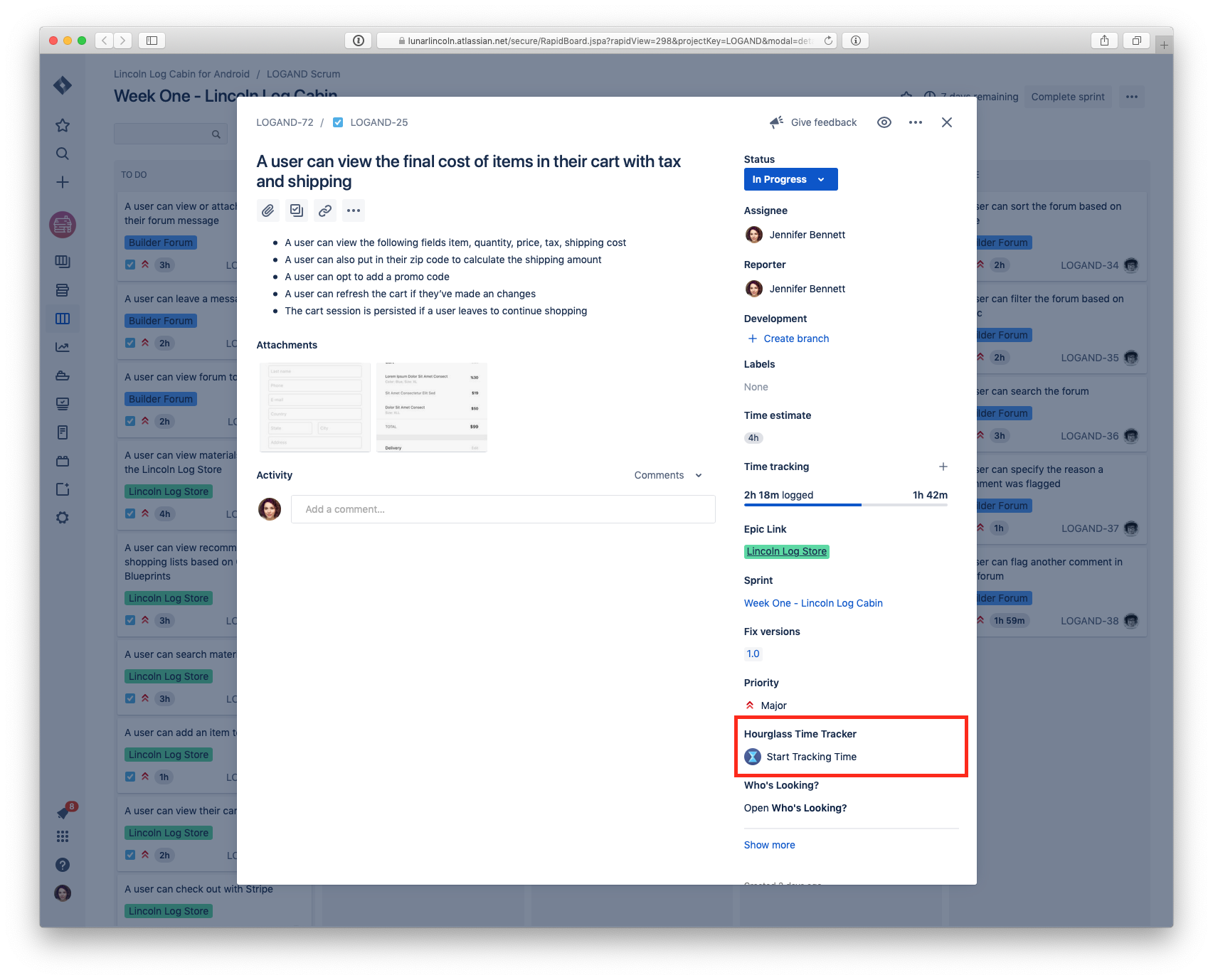The height and width of the screenshot is (980, 1213).
Task: Click the Give feedback megaphone icon
Action: (x=776, y=122)
